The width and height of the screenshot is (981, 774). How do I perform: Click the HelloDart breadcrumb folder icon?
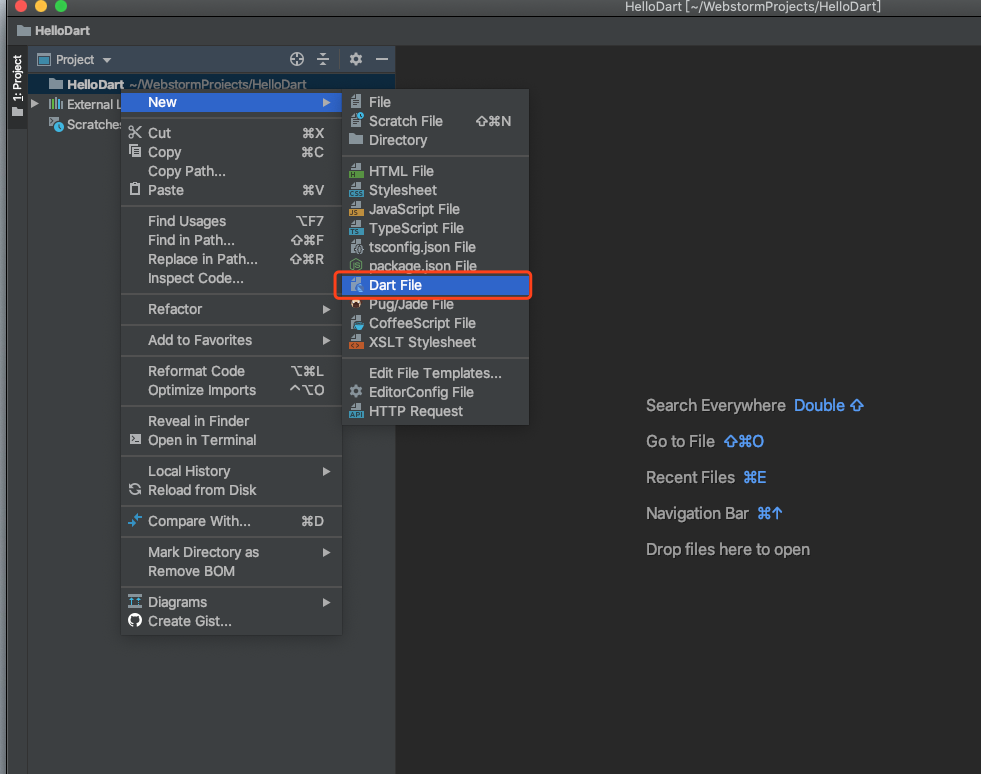(24, 31)
